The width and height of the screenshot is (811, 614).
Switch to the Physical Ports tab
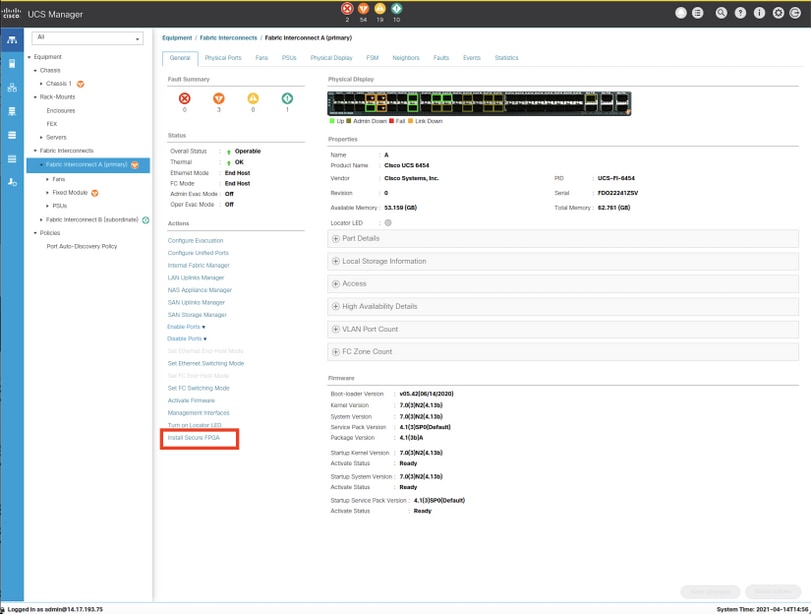223,58
